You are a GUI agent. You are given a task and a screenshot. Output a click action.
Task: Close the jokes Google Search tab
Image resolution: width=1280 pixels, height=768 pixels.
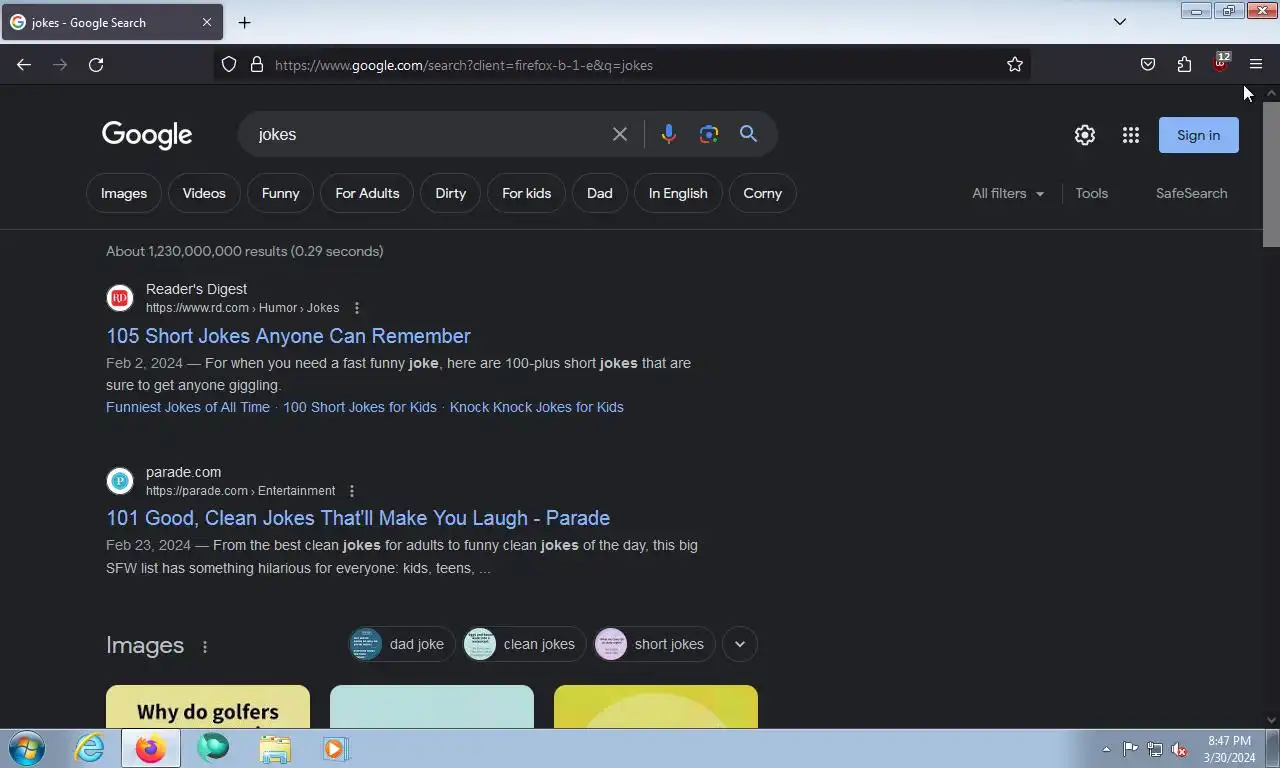tap(207, 22)
